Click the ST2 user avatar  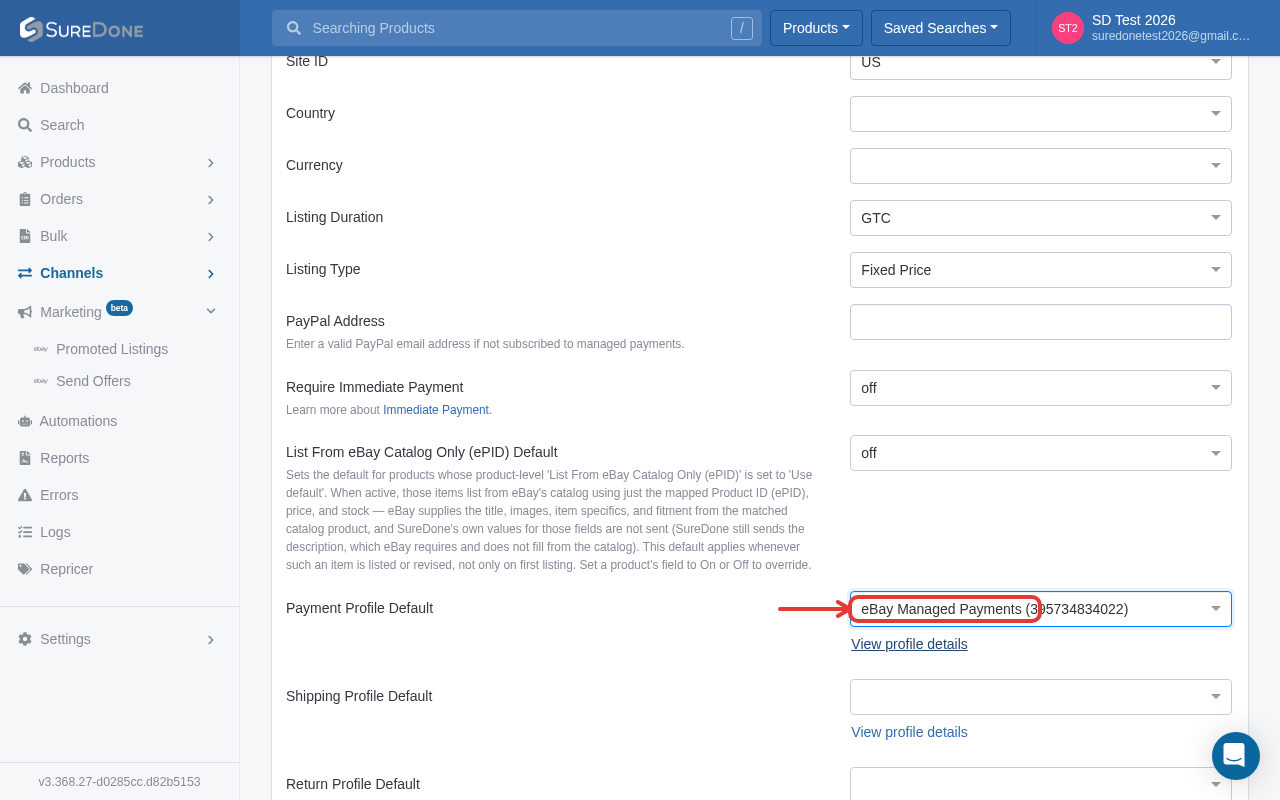pyautogui.click(x=1068, y=28)
